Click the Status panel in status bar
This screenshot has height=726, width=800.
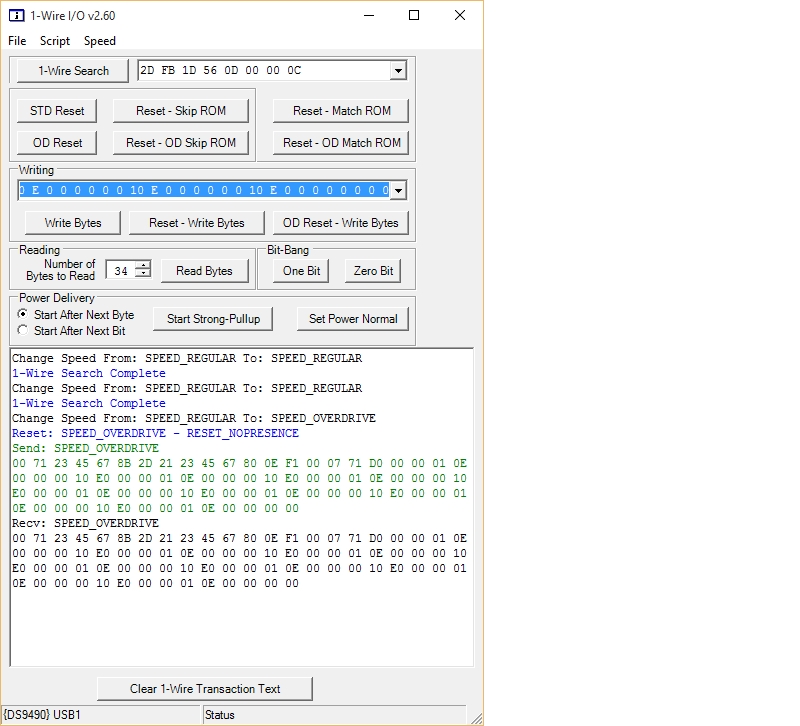[335, 715]
